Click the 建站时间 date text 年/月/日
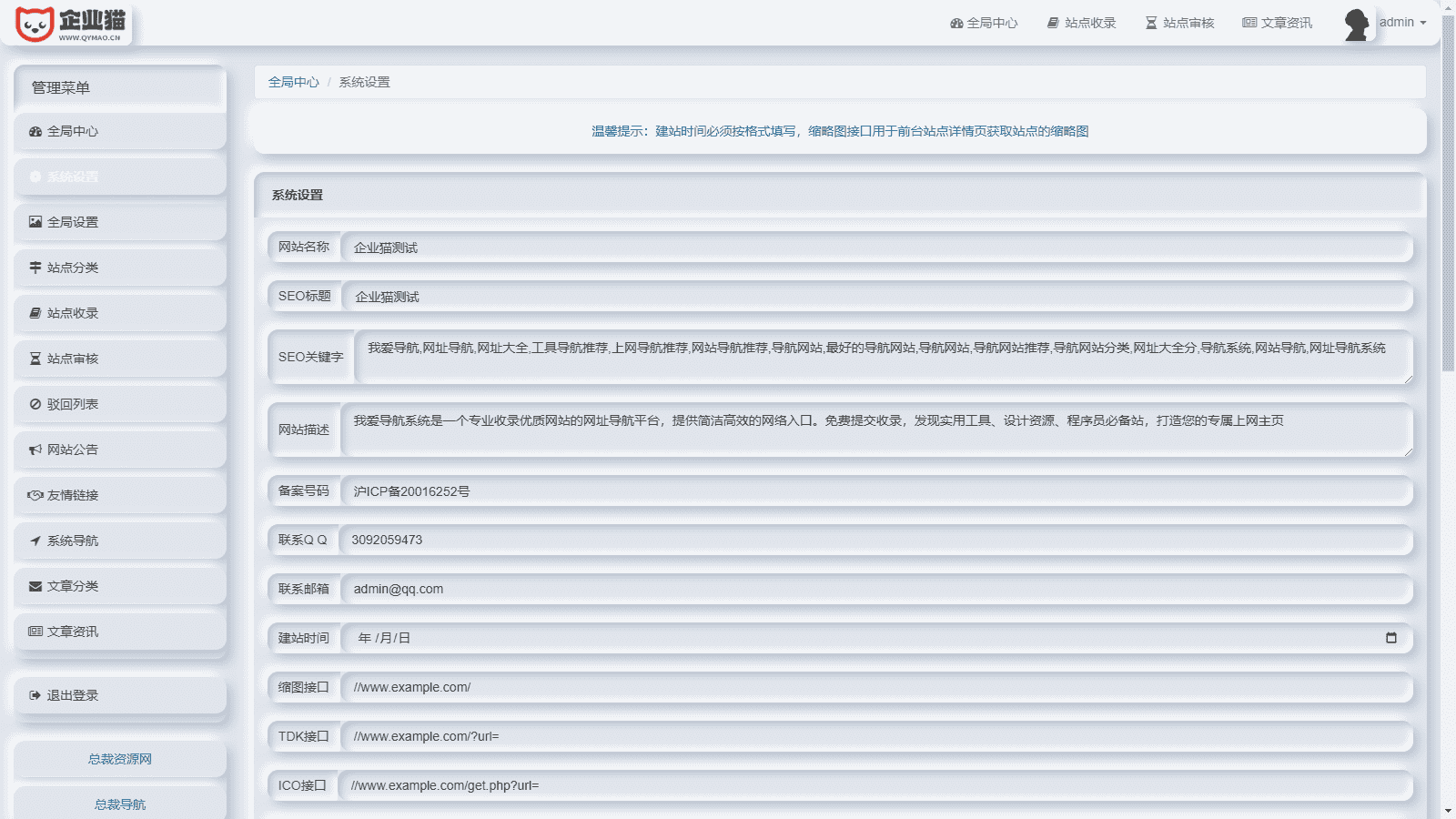The height and width of the screenshot is (819, 1456). (x=384, y=638)
